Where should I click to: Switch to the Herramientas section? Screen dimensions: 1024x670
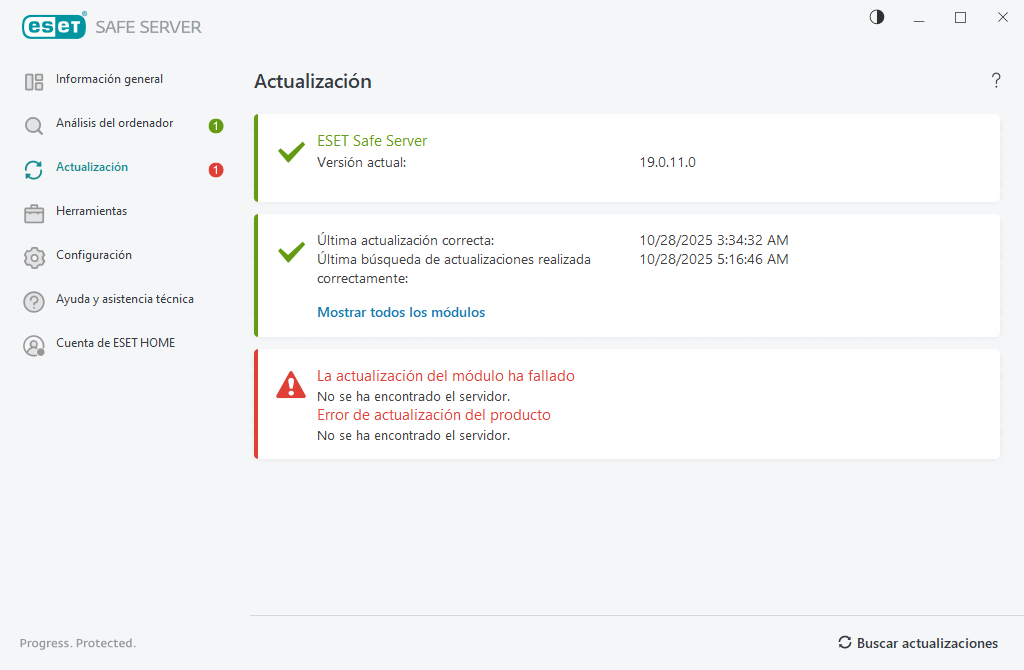92,212
